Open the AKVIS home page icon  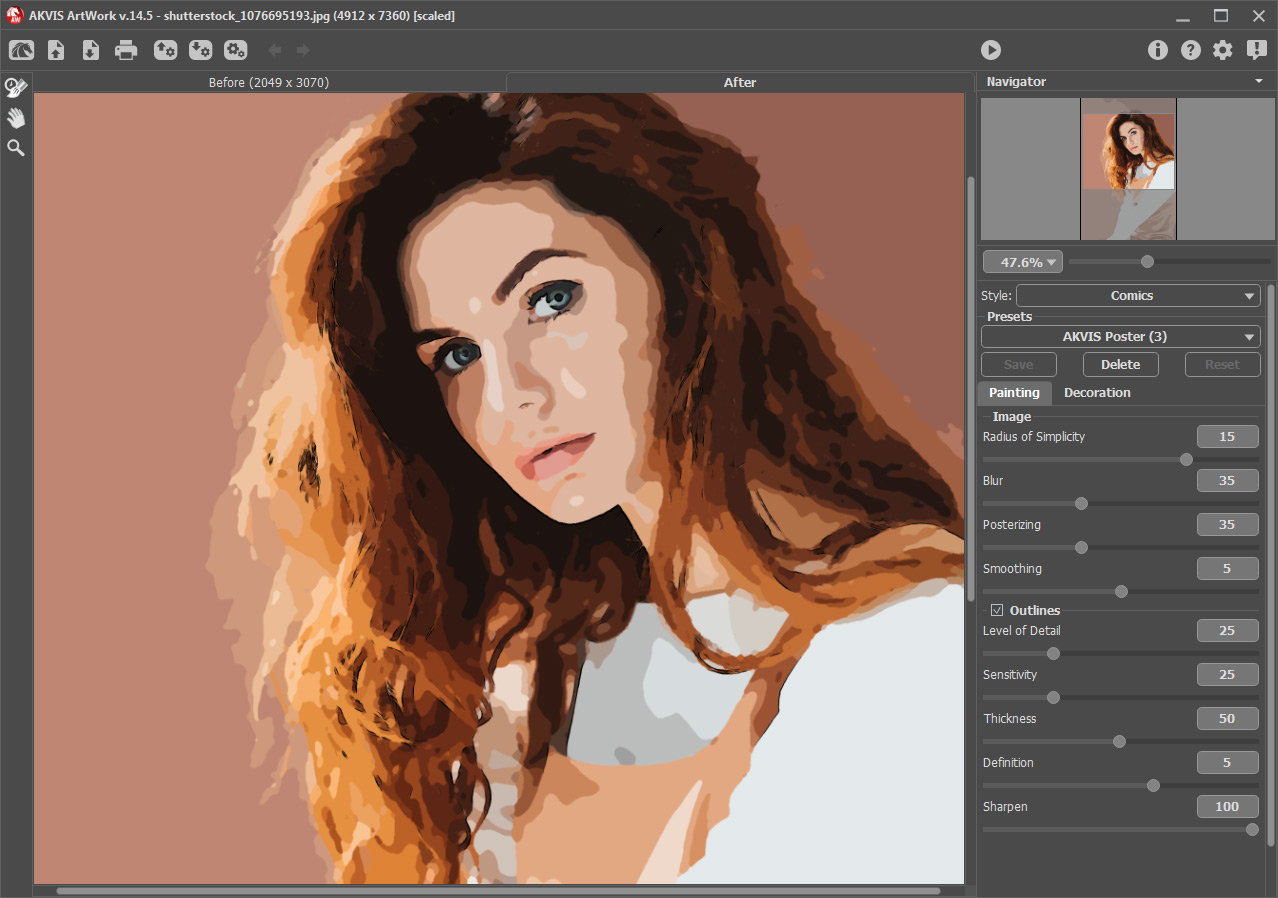point(22,50)
